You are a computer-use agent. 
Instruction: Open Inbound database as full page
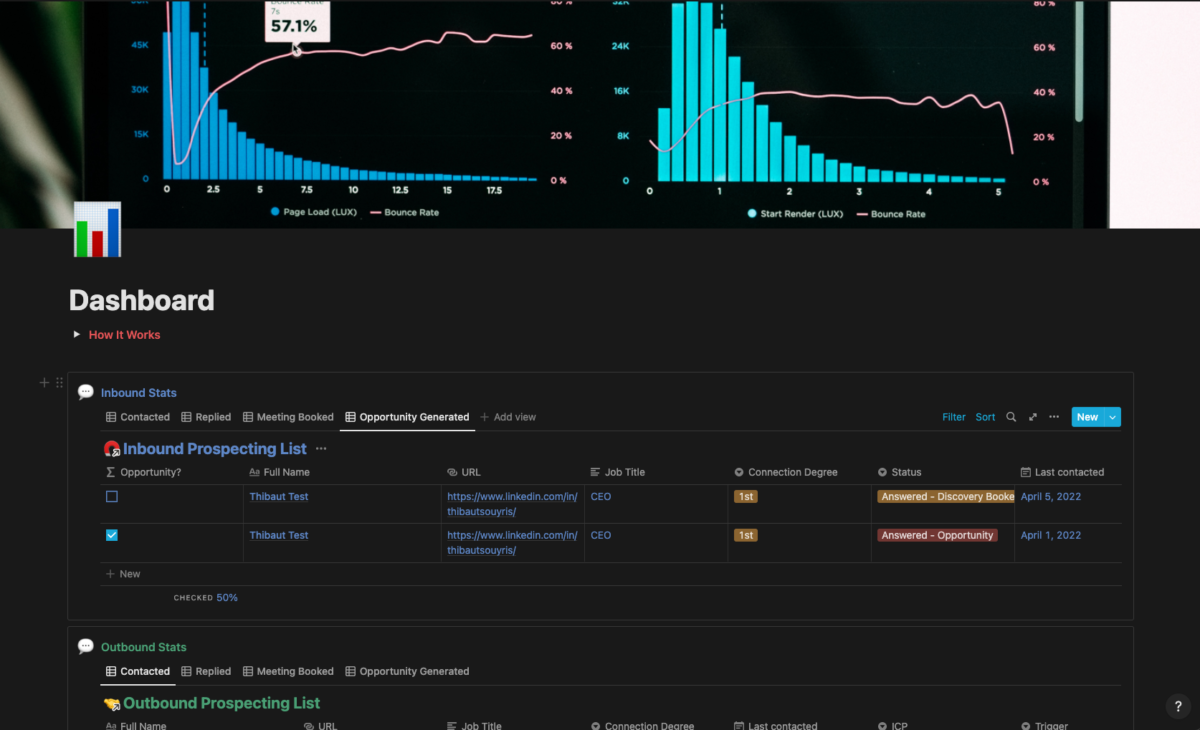(x=1032, y=417)
